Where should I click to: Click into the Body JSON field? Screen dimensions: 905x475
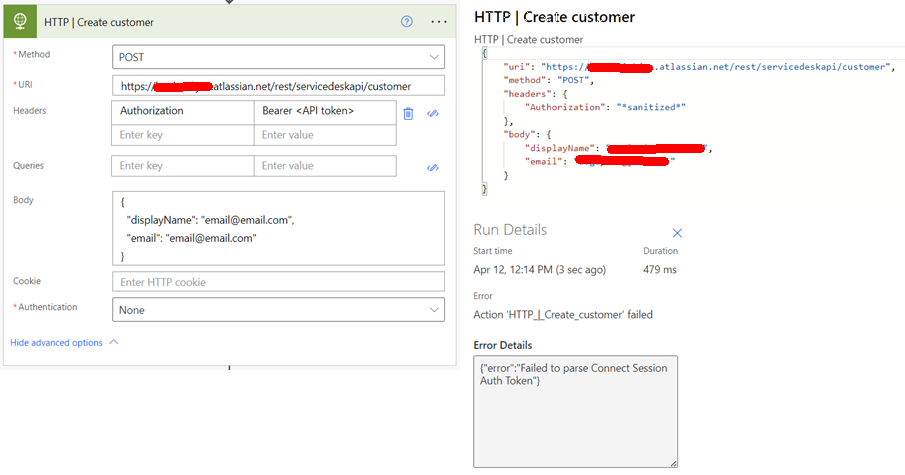[x=278, y=228]
